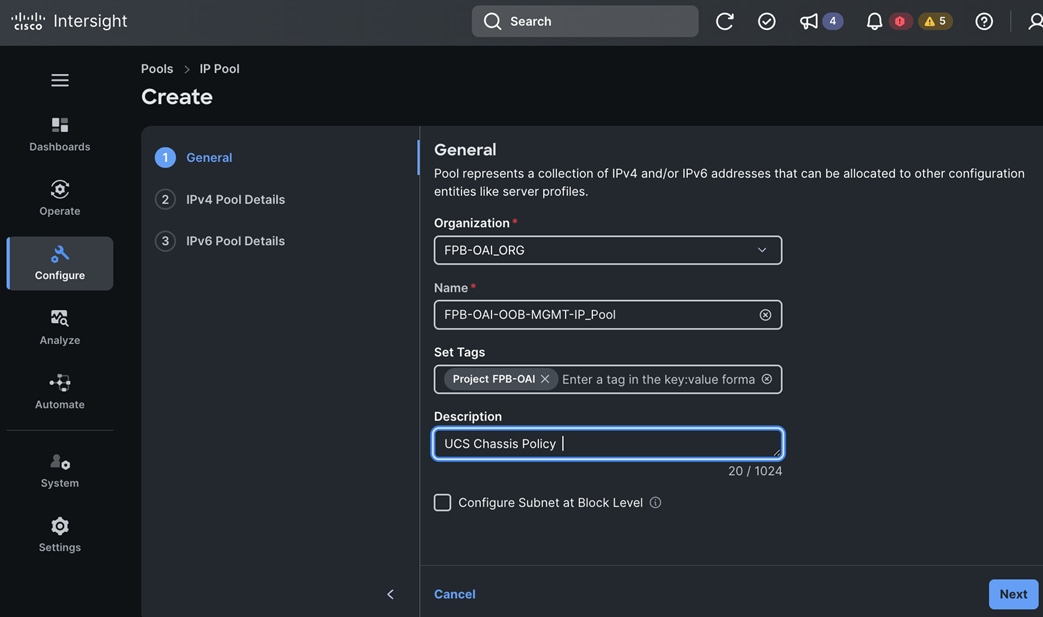Open Automate in the sidebar

(x=60, y=392)
